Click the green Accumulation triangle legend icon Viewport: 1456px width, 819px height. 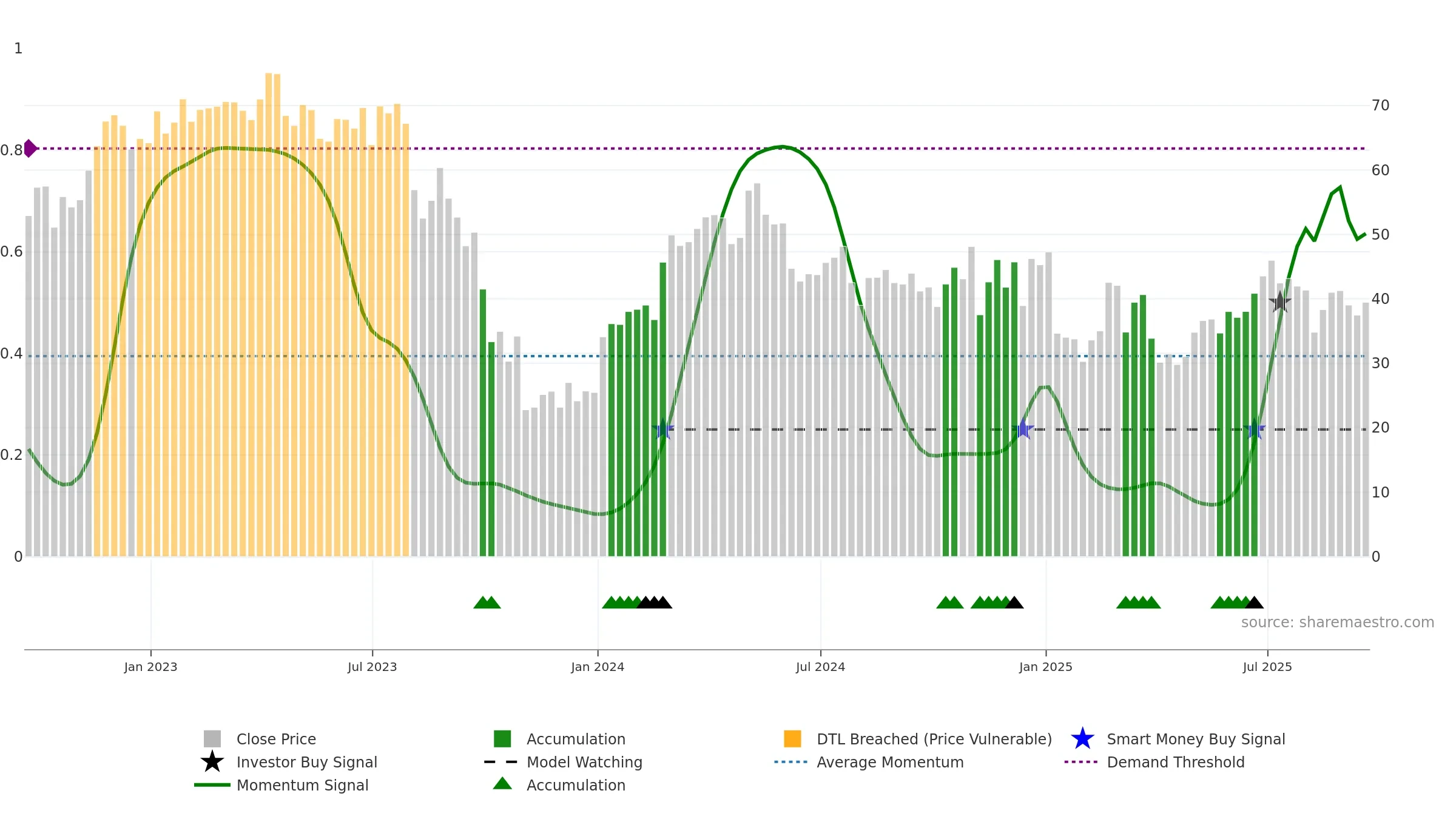[502, 783]
